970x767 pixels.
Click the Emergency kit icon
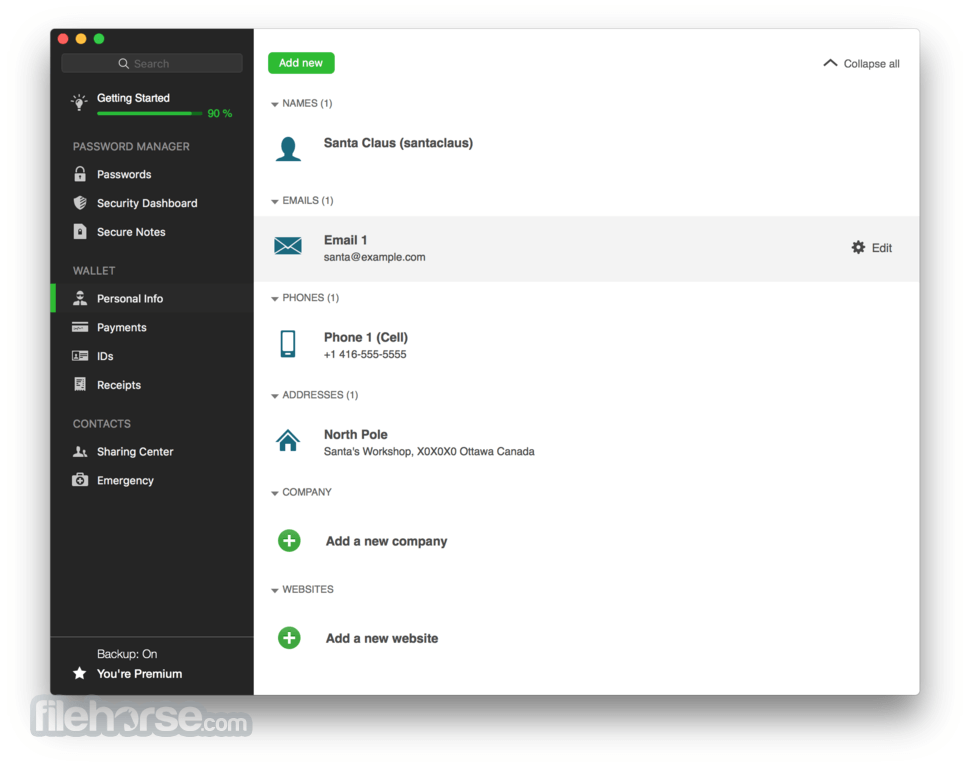[x=80, y=480]
